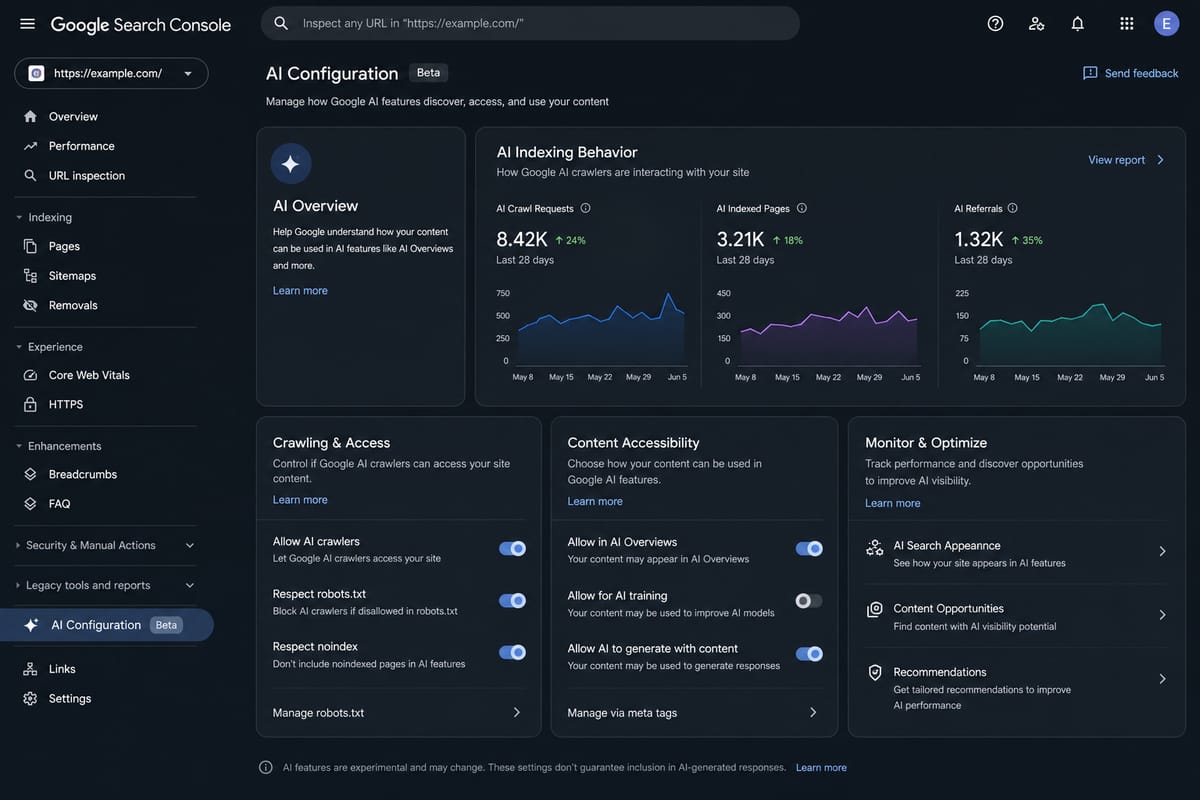This screenshot has height=800, width=1200.
Task: Toggle Respect robots.txt switch
Action: coord(512,601)
